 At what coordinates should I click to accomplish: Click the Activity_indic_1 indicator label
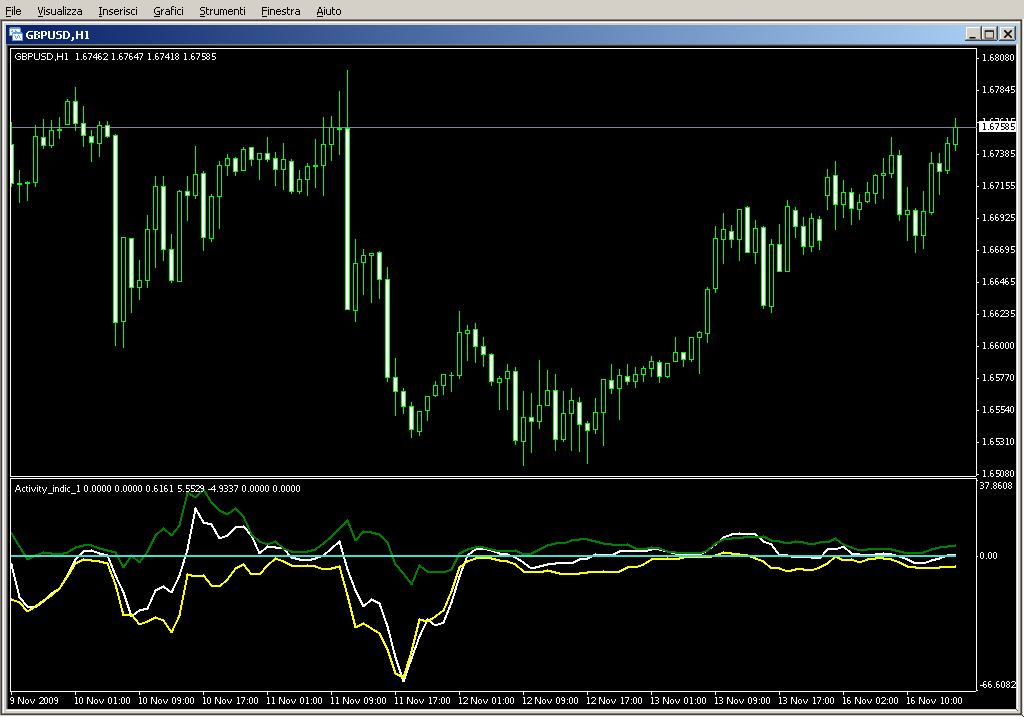pos(157,488)
